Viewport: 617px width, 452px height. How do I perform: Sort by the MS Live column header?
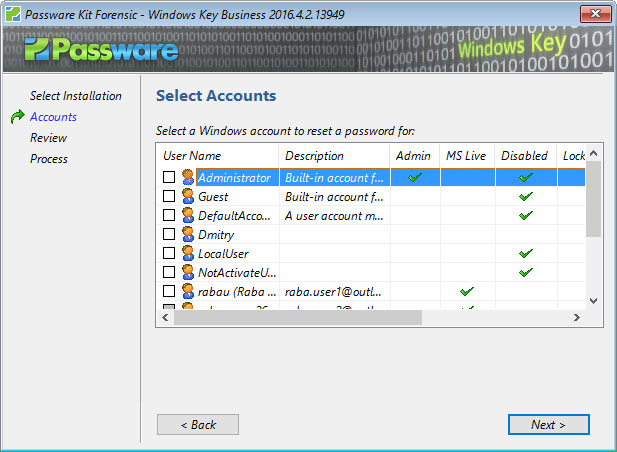tap(467, 156)
